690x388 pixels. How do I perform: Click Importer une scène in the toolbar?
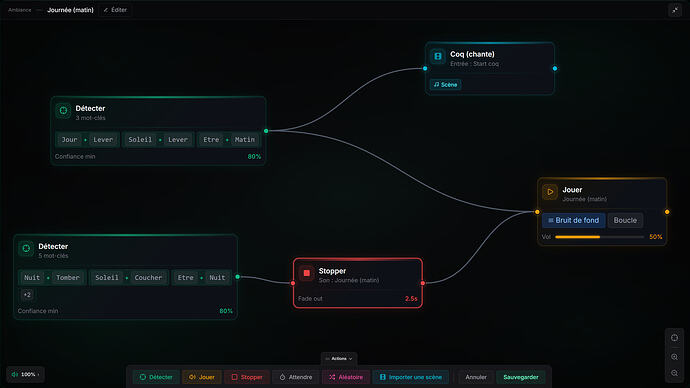coord(411,377)
